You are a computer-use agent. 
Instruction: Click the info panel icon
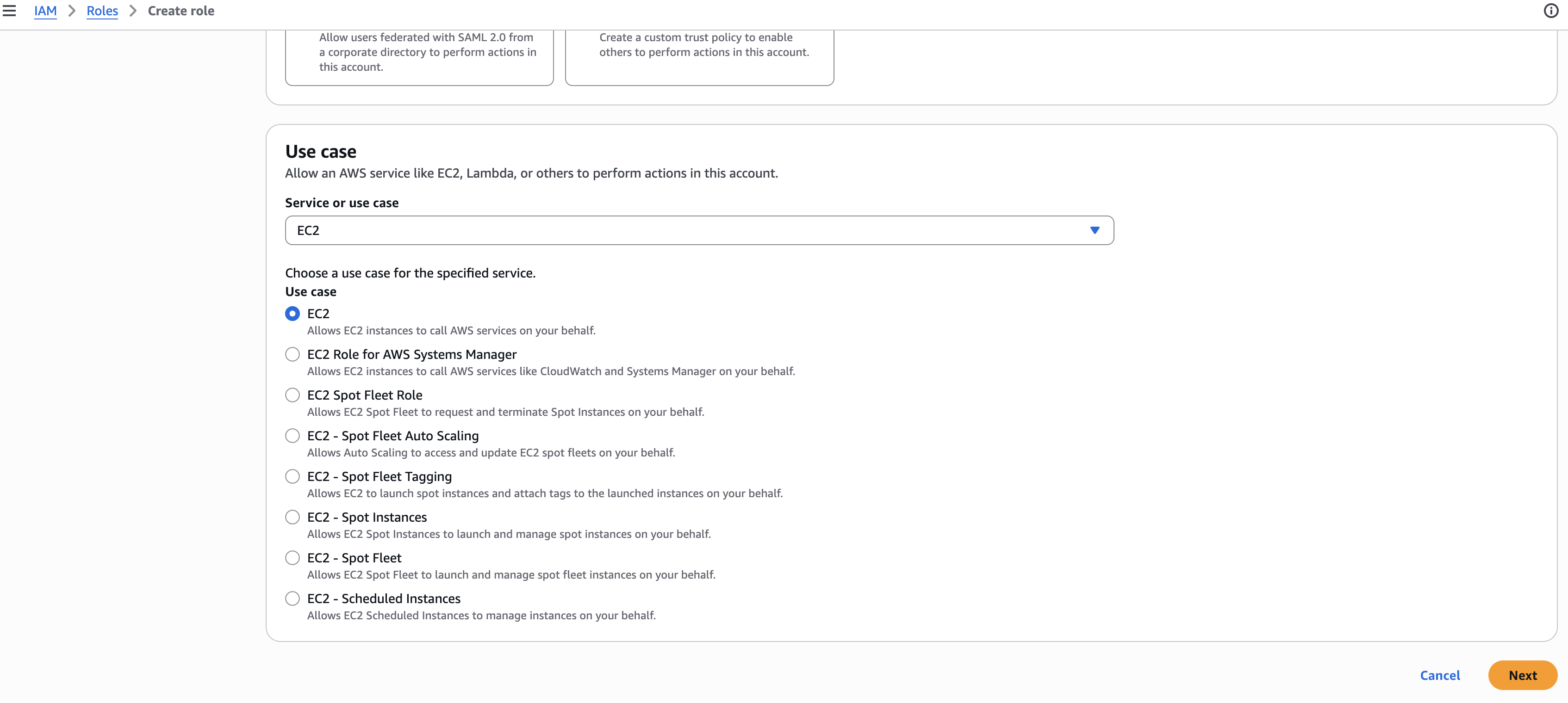coord(1550,11)
